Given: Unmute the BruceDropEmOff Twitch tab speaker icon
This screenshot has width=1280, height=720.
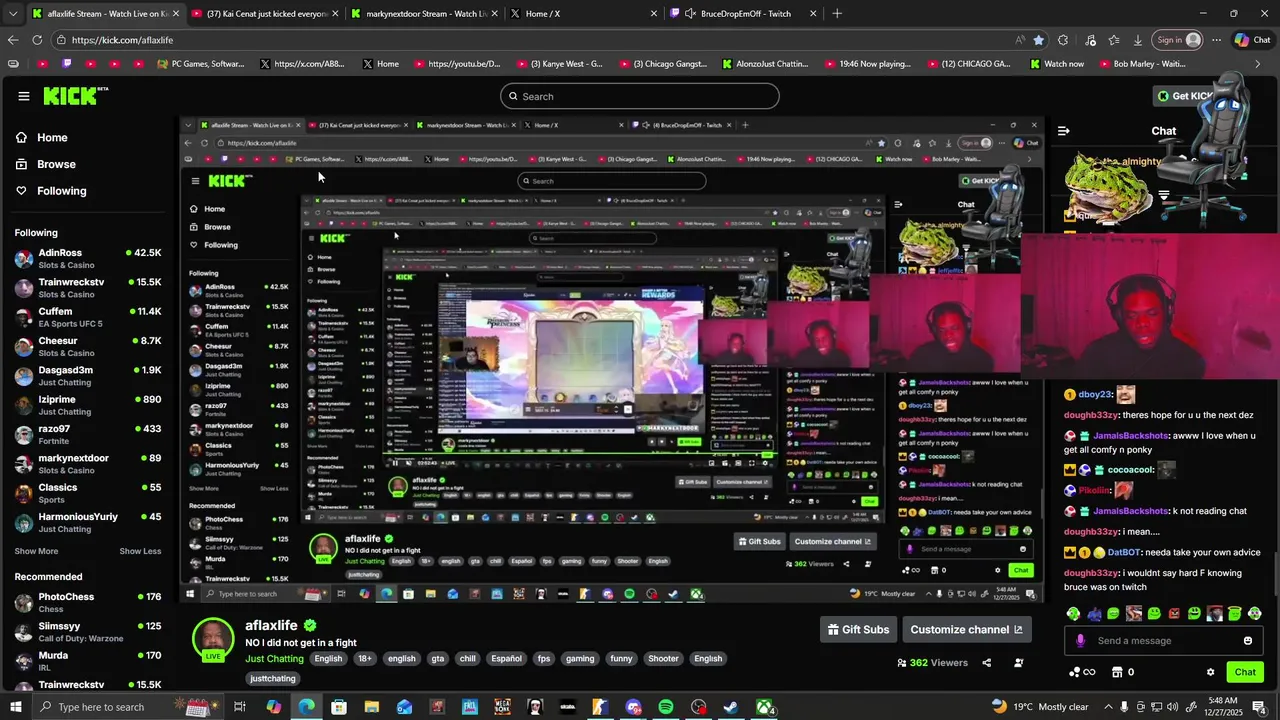Looking at the screenshot, I should click(x=690, y=14).
